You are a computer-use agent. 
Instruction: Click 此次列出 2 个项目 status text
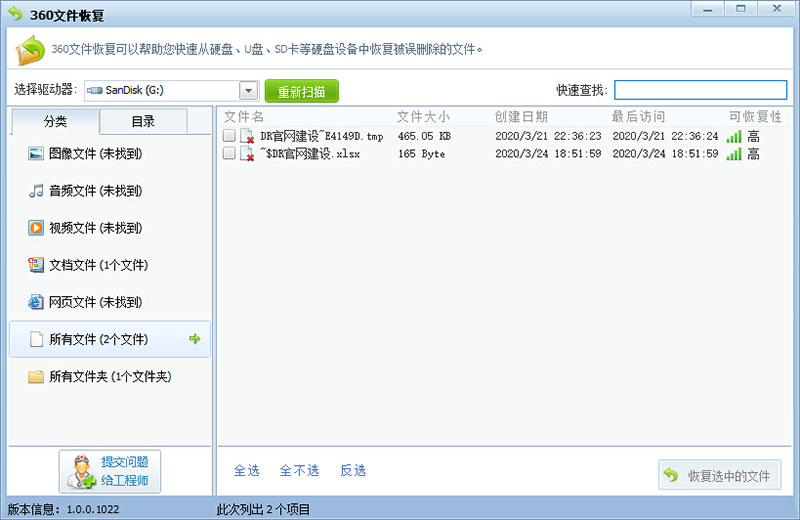263,509
